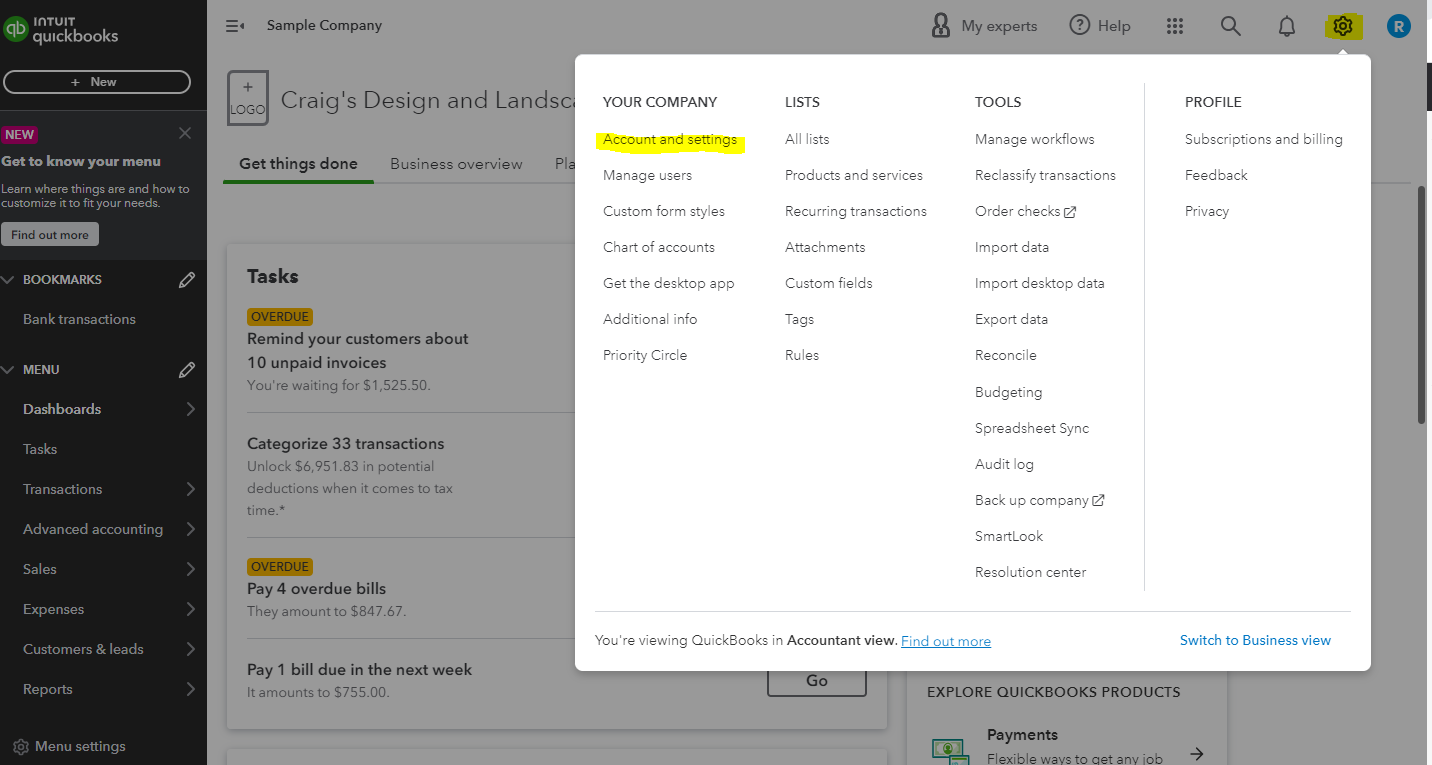Expand the Expenses submenu
This screenshot has width=1432, height=765.
[190, 609]
